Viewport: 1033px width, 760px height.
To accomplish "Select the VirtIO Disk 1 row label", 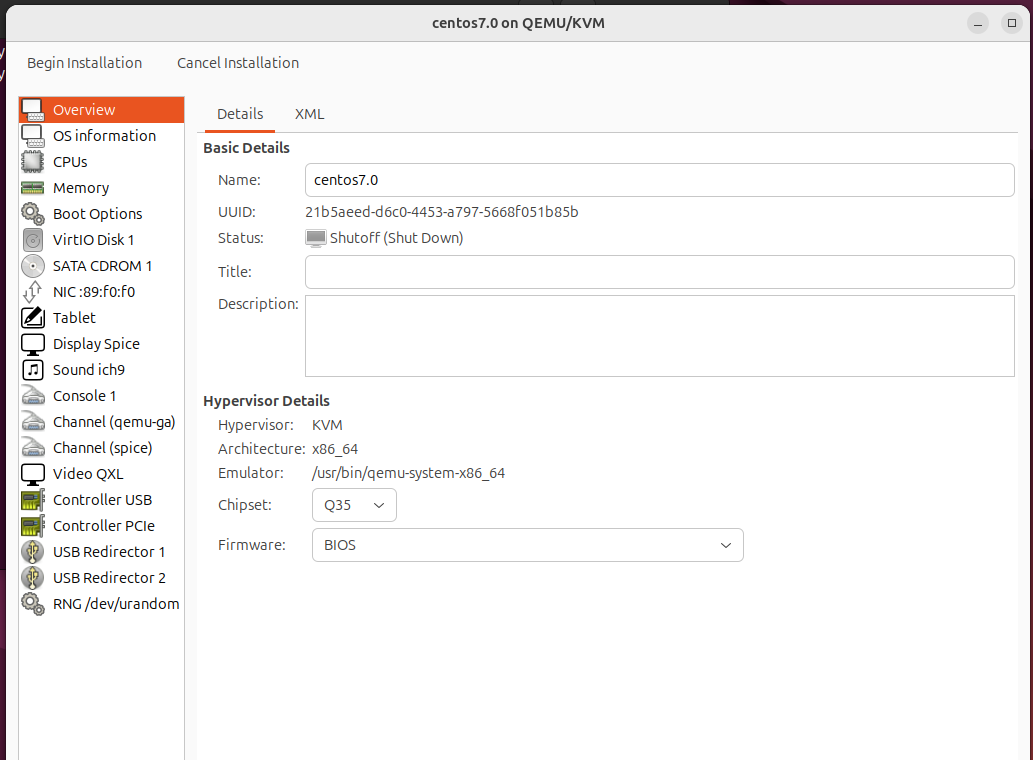I will (x=93, y=240).
